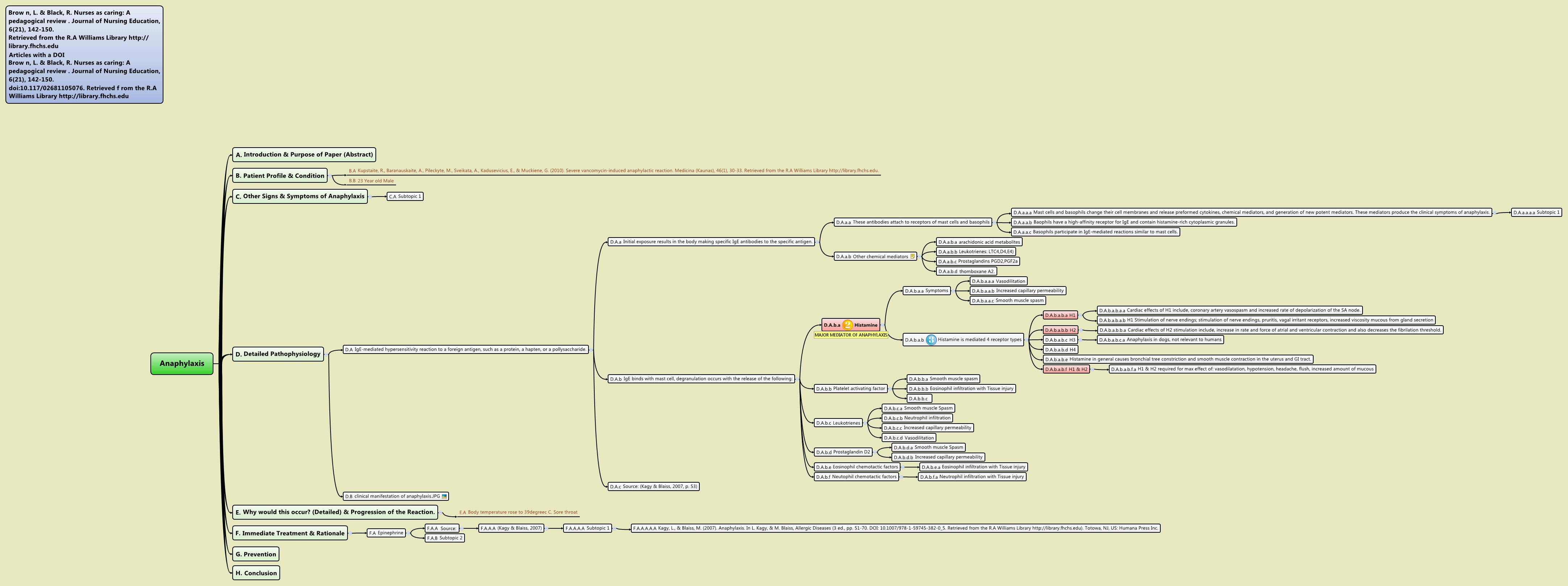Click the orange number 2 badge on Histamine node
This screenshot has width=1568, height=586.
click(847, 325)
